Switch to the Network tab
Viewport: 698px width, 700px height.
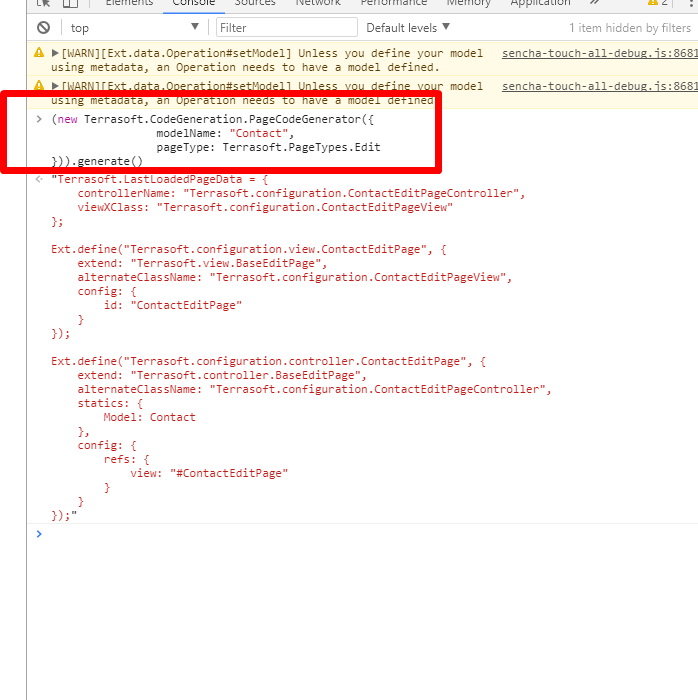point(318,3)
